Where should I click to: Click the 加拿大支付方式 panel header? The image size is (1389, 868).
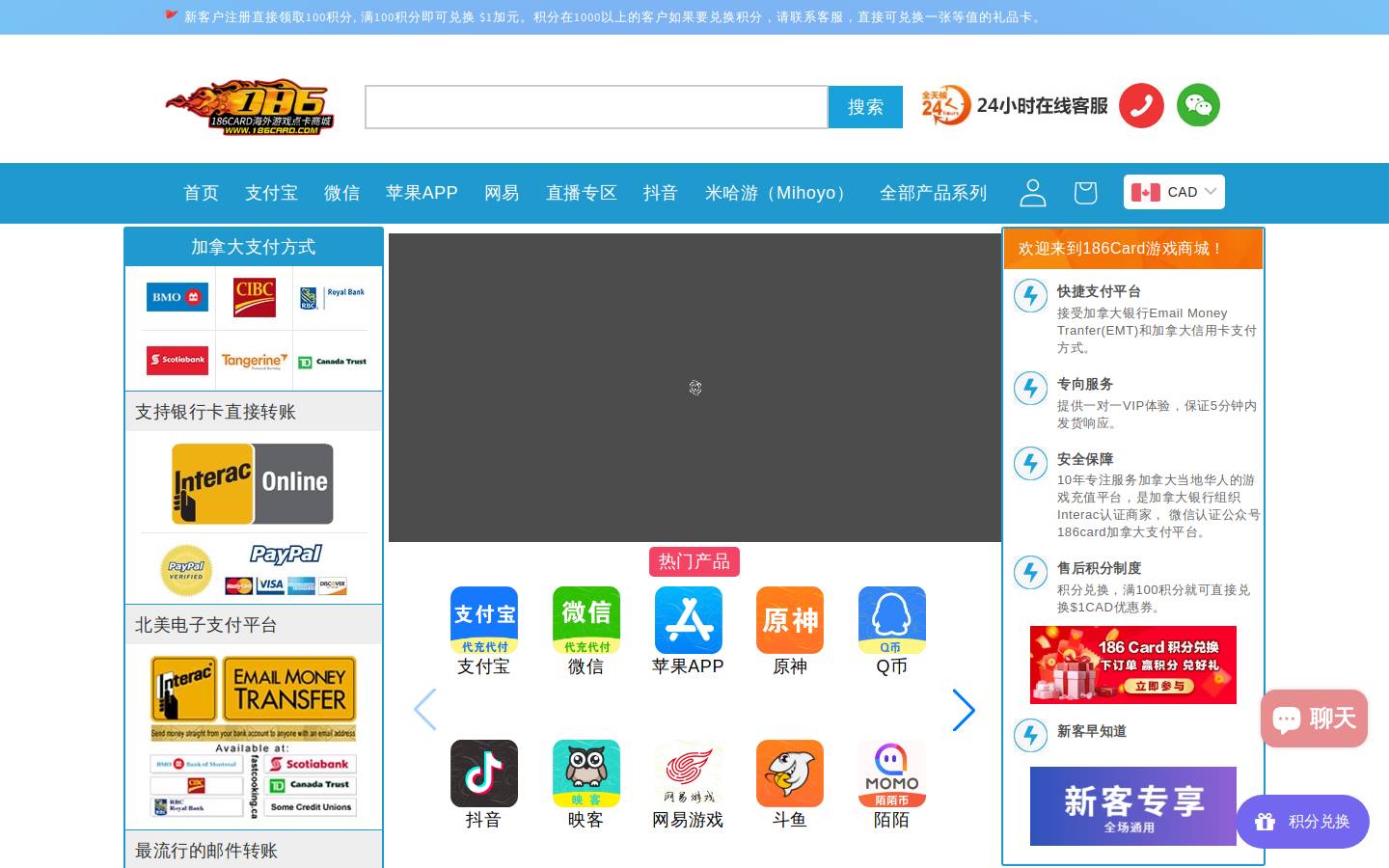[254, 247]
